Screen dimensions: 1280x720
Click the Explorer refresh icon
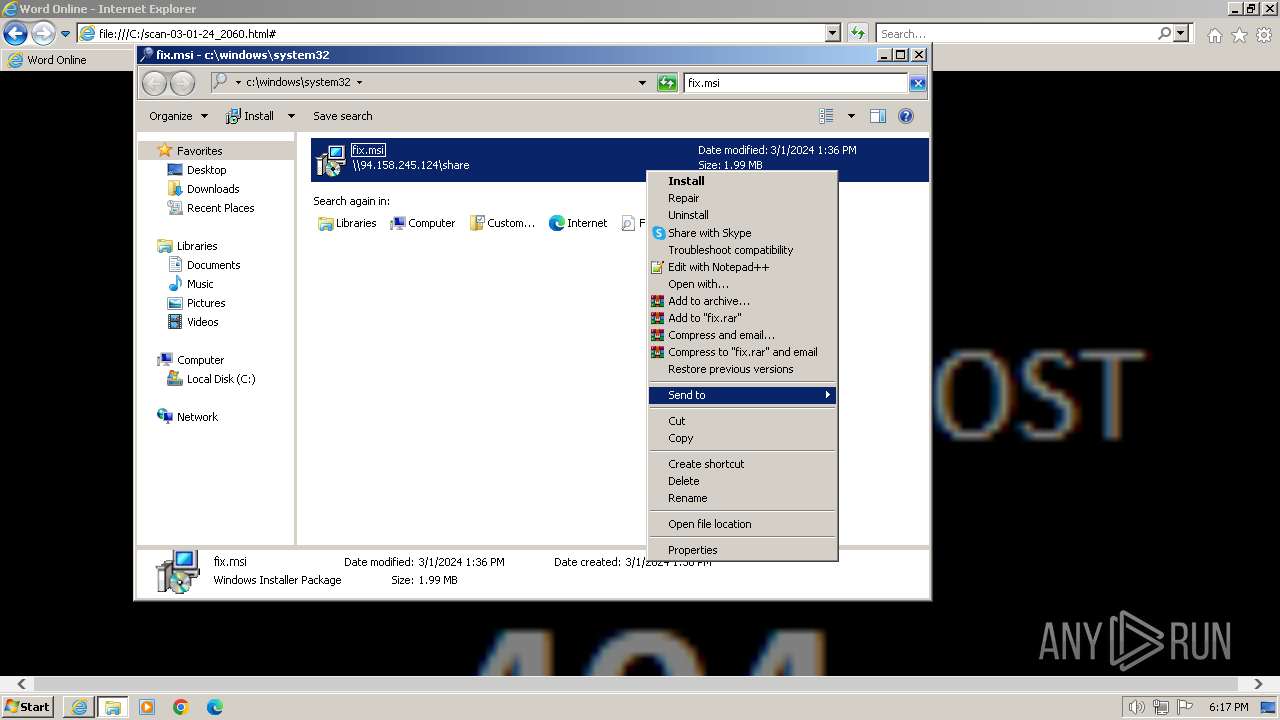tap(667, 83)
